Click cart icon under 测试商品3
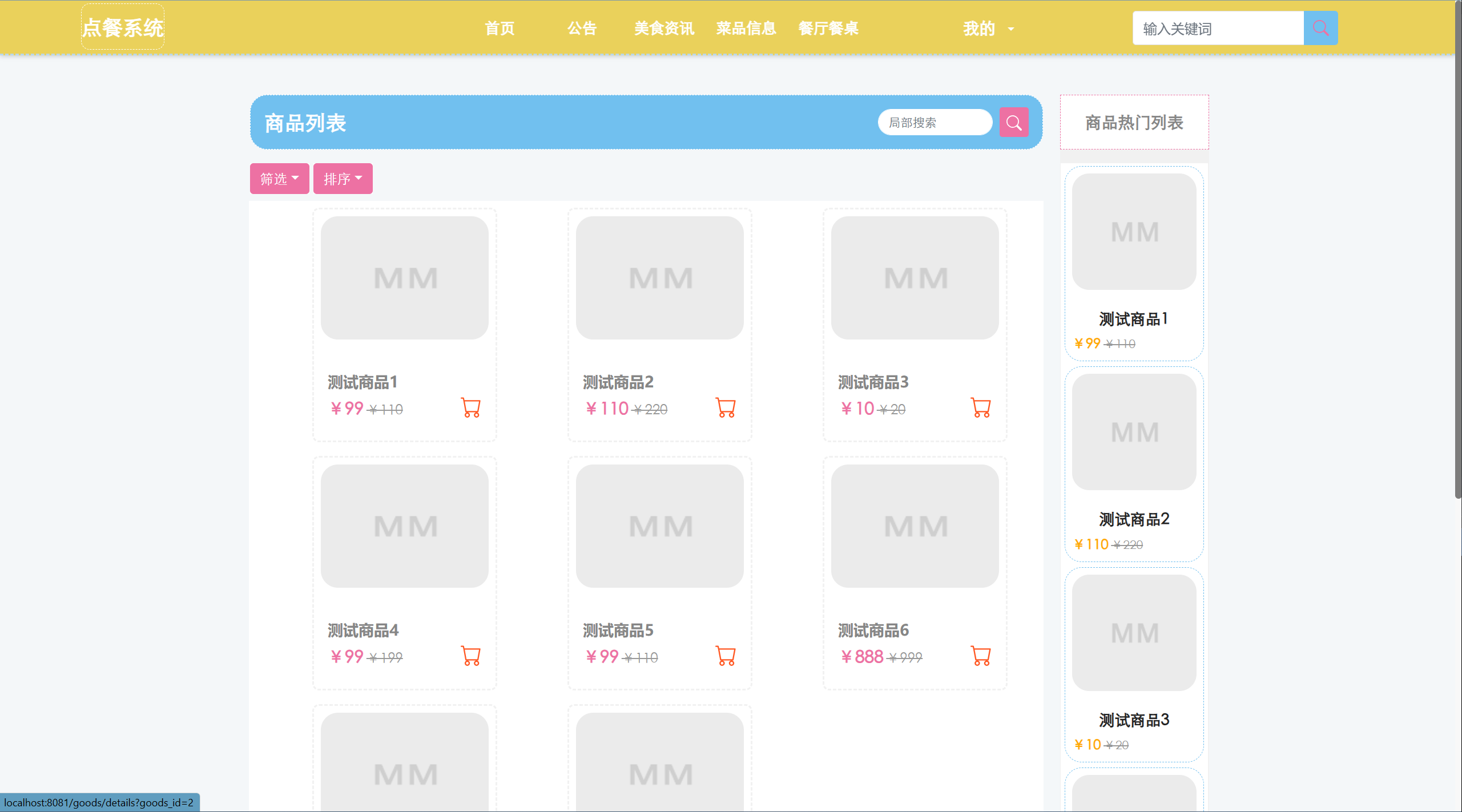This screenshot has width=1462, height=812. [x=981, y=407]
